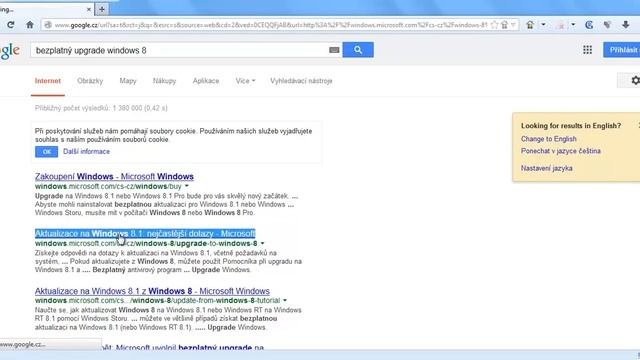Click the house icon inside the address bar
This screenshot has height=360, width=640.
pyautogui.click(x=504, y=25)
